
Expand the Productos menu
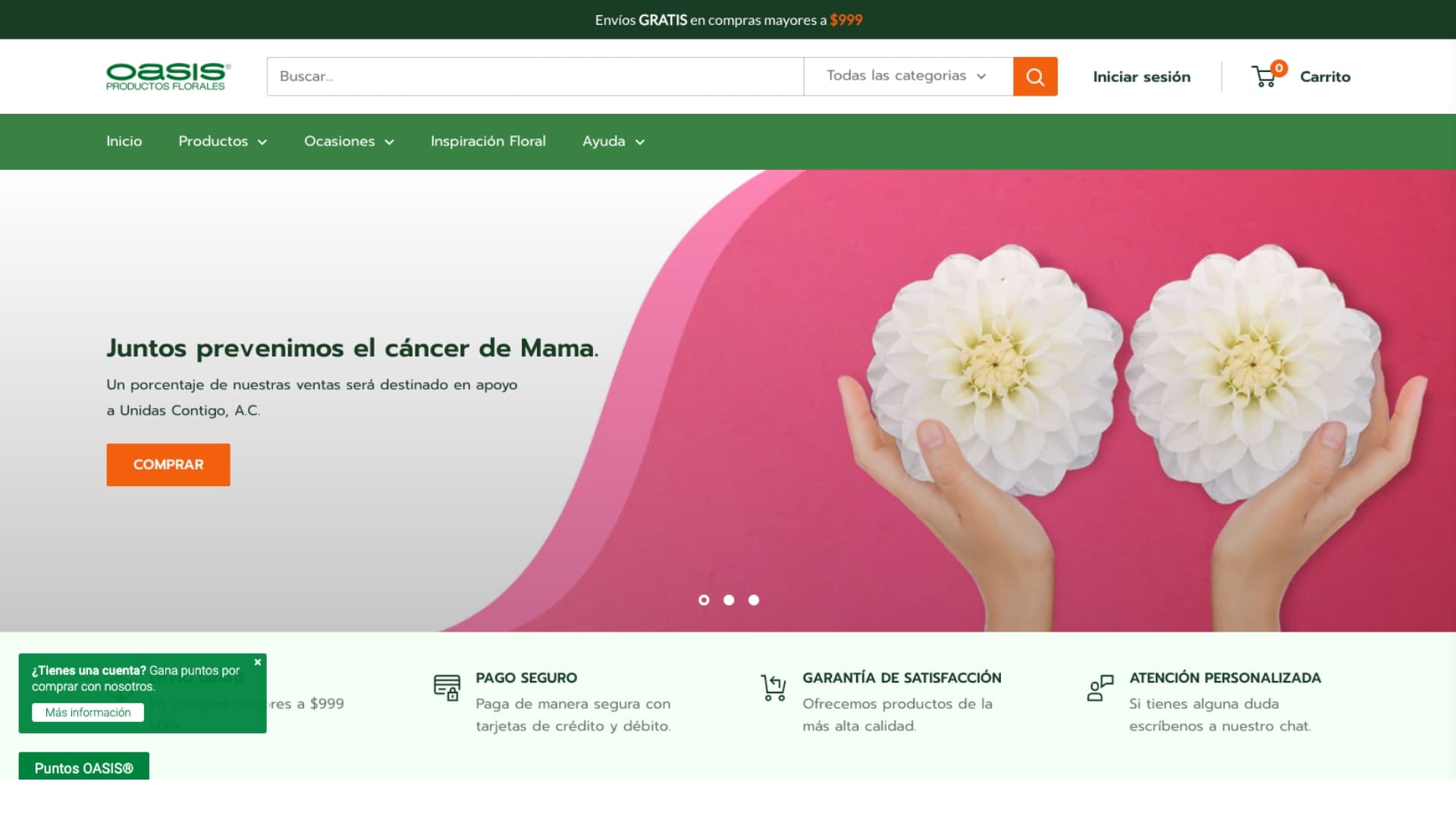(x=223, y=142)
